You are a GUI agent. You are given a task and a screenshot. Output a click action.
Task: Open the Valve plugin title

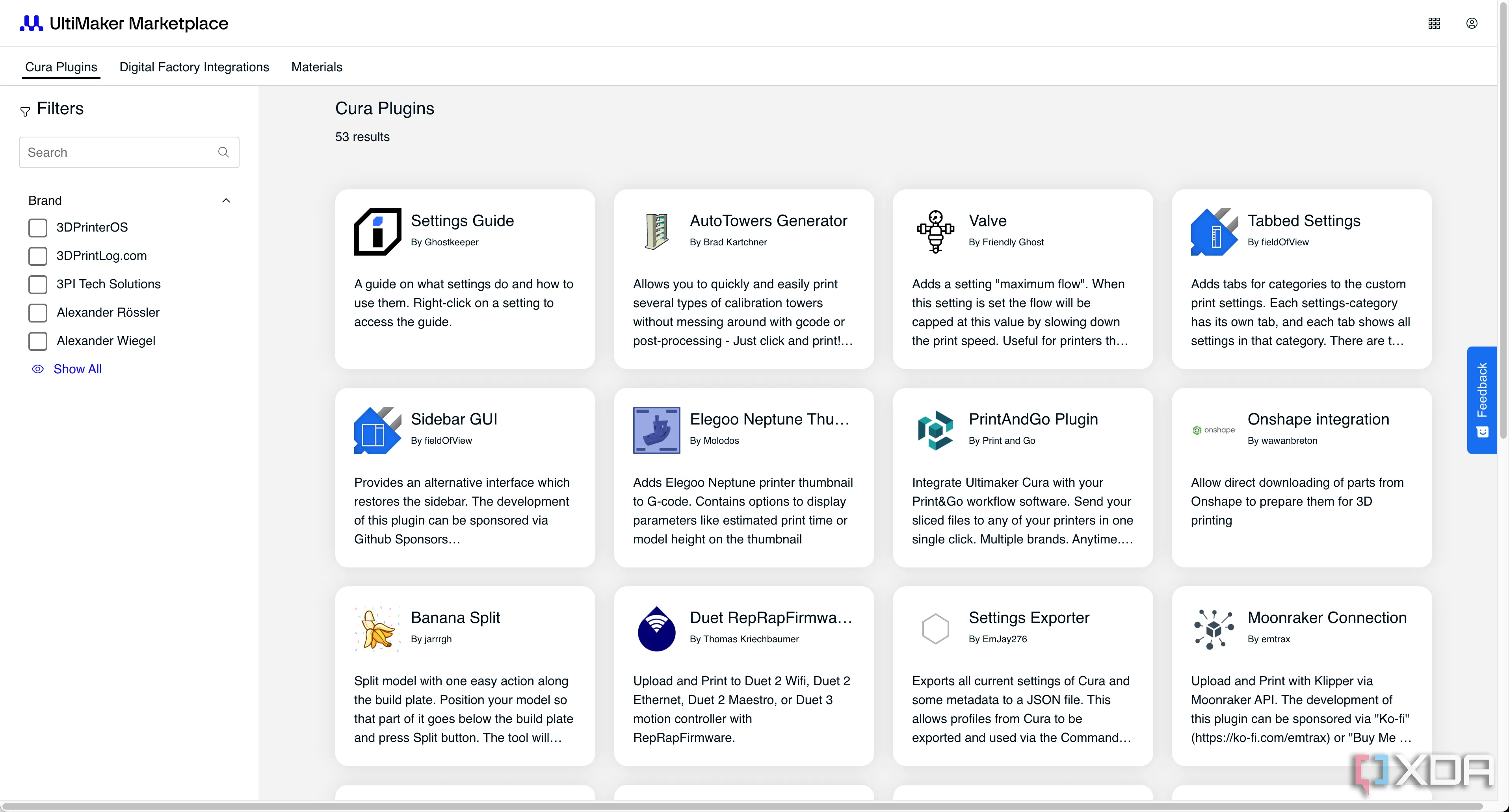[988, 221]
